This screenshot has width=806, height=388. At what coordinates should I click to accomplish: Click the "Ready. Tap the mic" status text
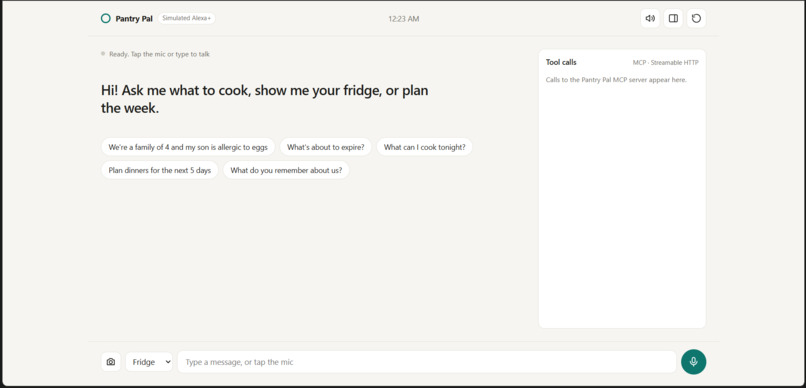[x=159, y=54]
